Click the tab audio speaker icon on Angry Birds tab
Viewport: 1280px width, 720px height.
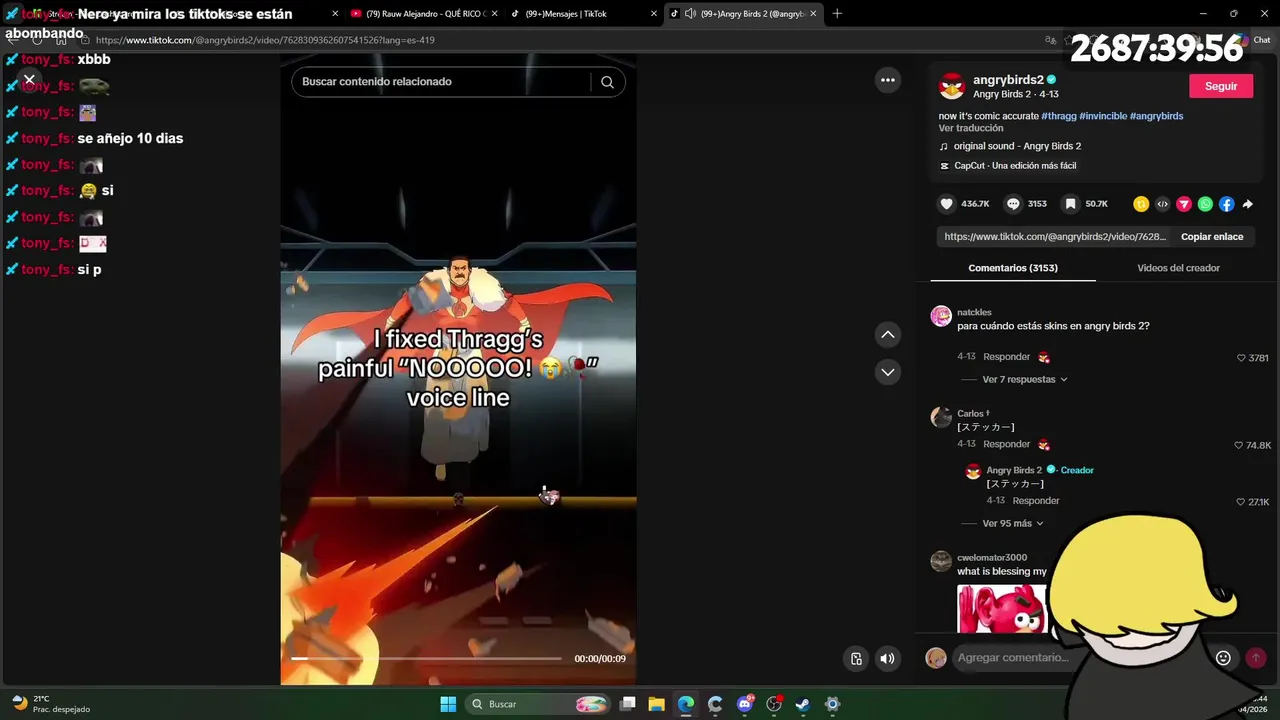pos(690,14)
